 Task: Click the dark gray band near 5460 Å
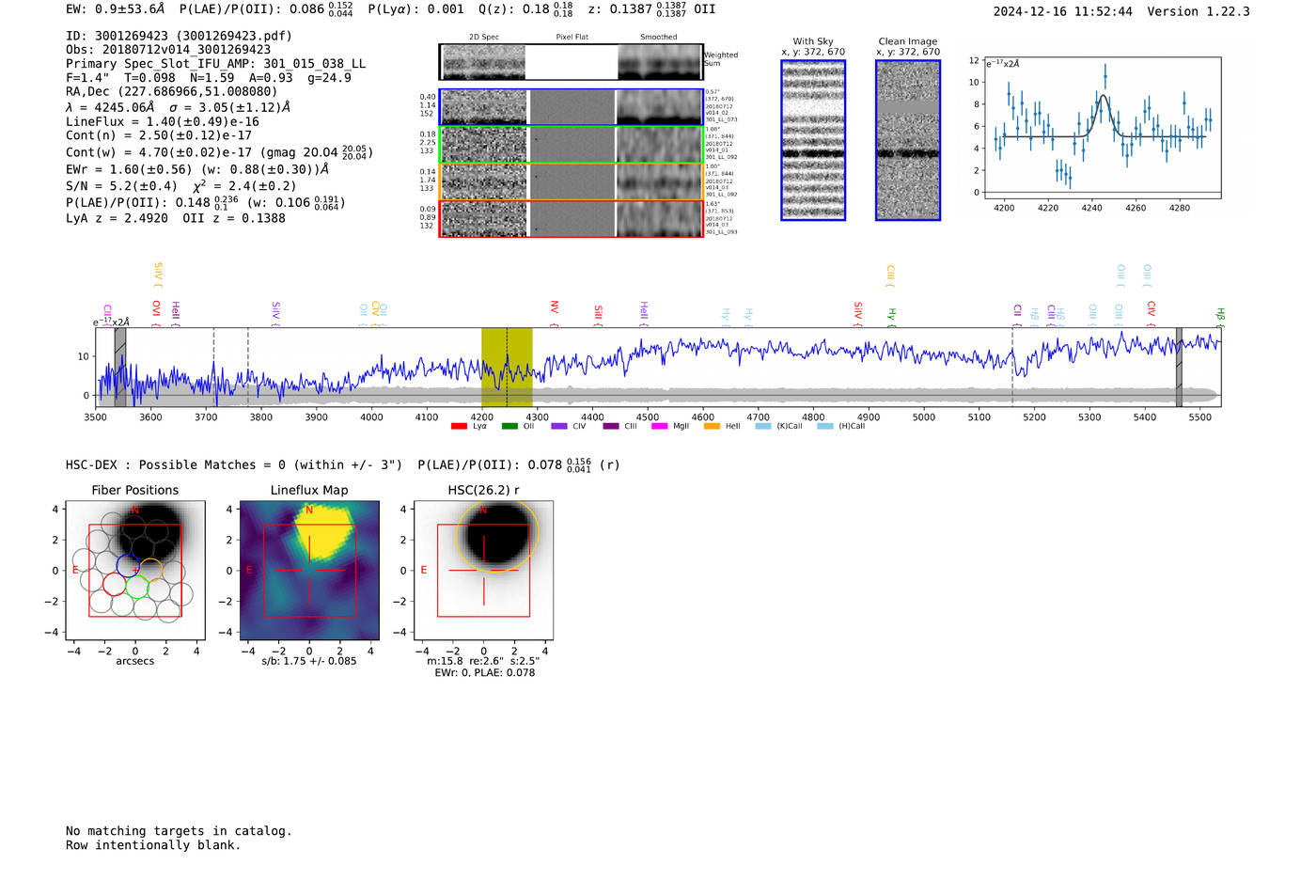point(1179,367)
